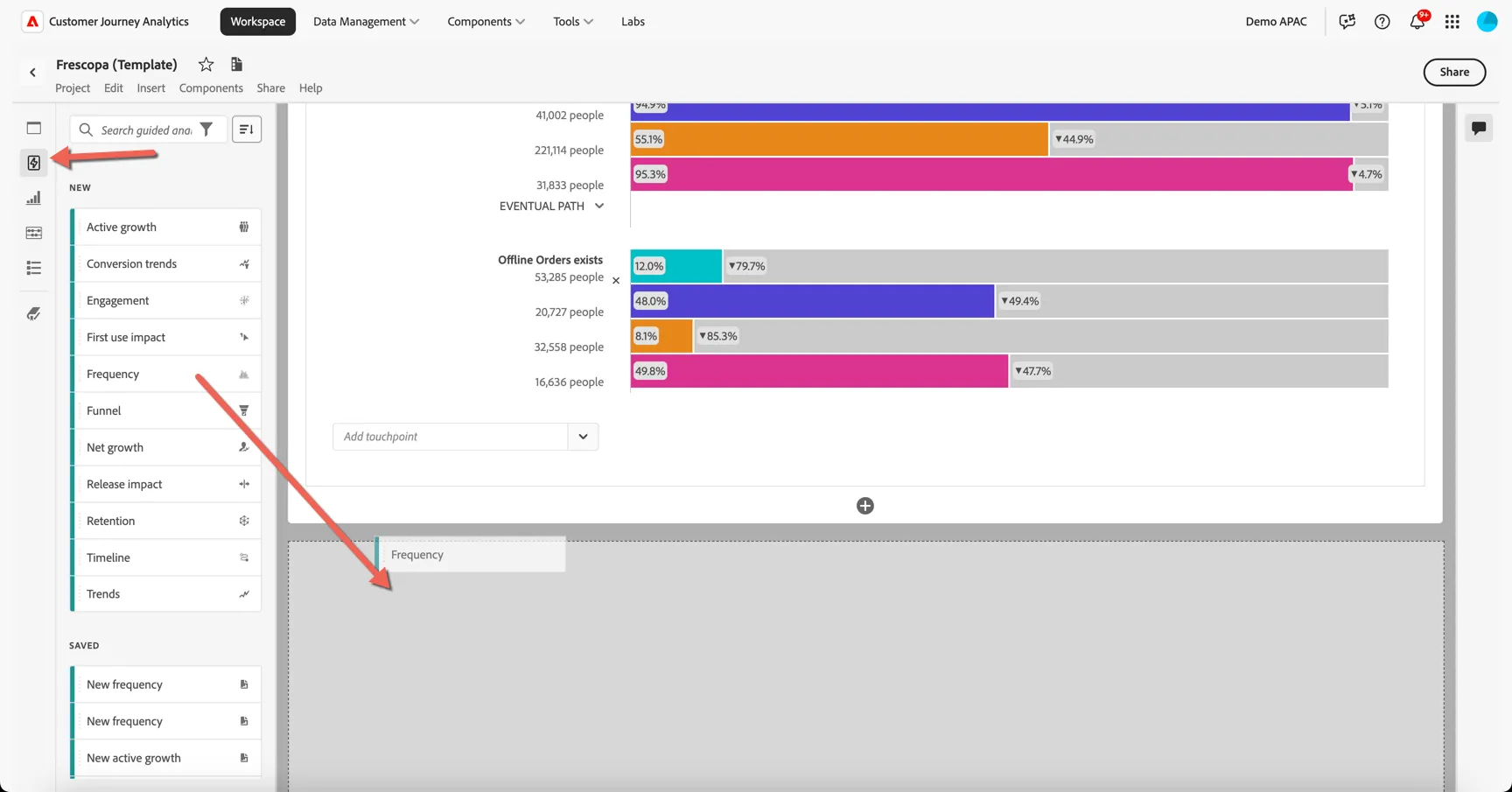Screen dimensions: 1512x792
Task: Select the Retention guided analysis
Action: [165, 522]
